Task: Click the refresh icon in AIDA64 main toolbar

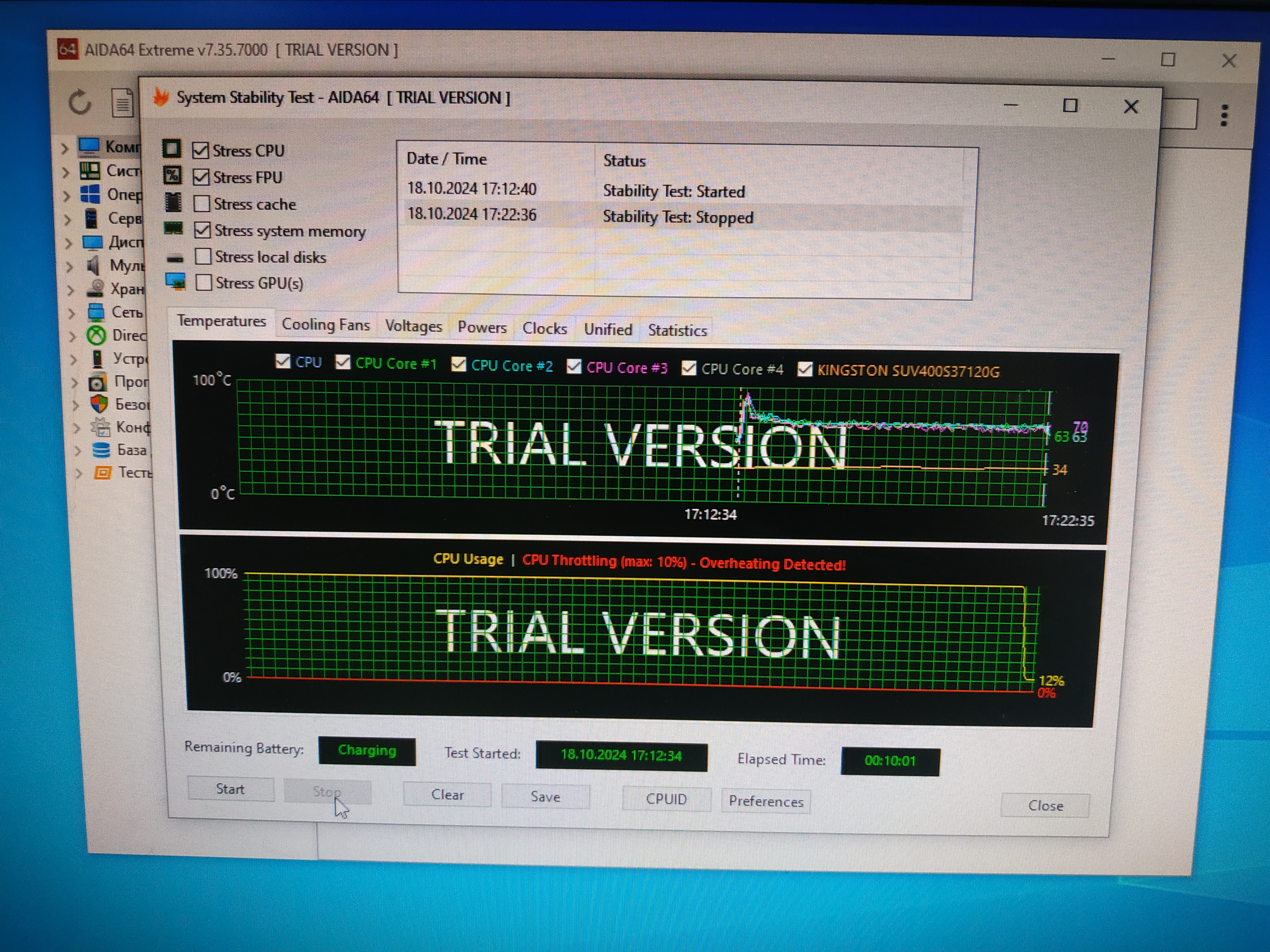Action: click(x=79, y=103)
